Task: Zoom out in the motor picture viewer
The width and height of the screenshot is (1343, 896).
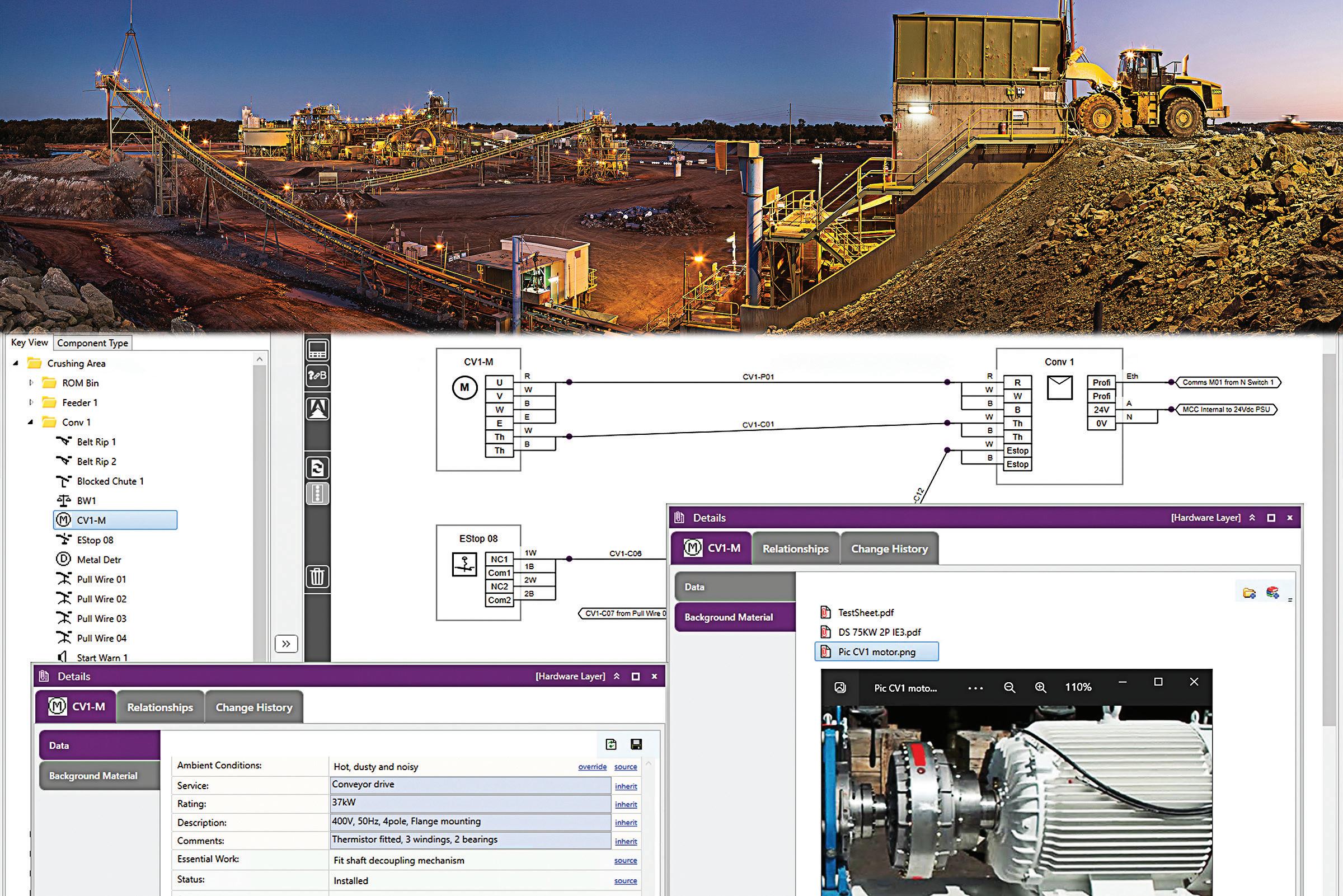Action: pos(1009,687)
